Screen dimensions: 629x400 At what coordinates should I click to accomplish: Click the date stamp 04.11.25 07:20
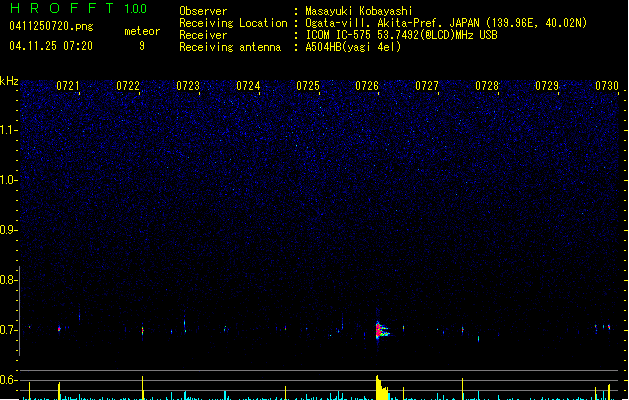[x=51, y=46]
